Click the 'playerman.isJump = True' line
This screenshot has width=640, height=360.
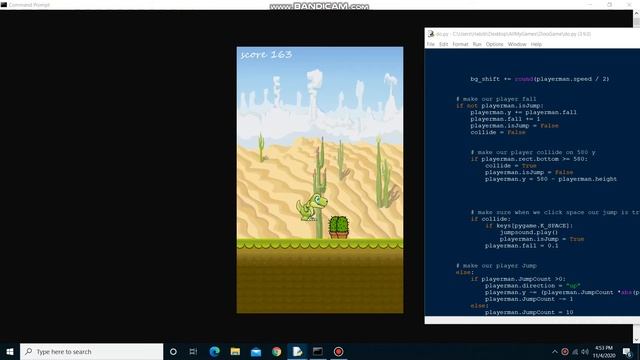(x=542, y=239)
